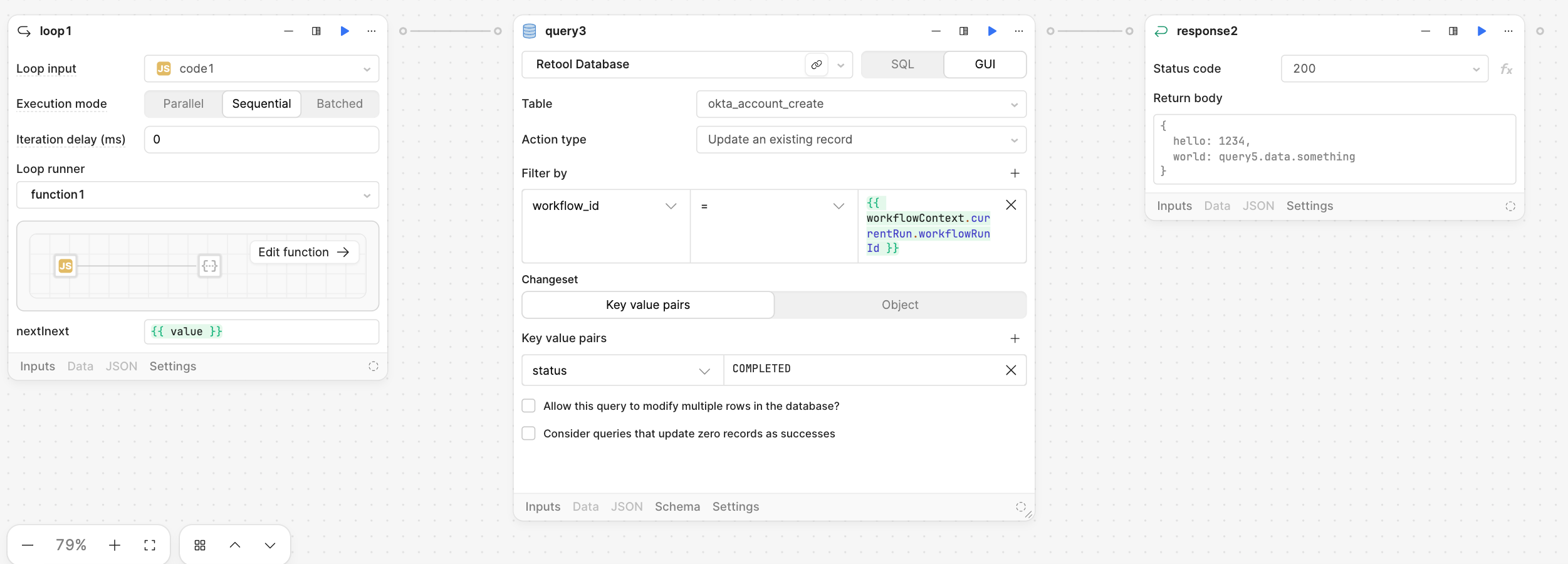The image size is (1568, 564).
Task: Click the Iteration delay input field
Action: (261, 140)
